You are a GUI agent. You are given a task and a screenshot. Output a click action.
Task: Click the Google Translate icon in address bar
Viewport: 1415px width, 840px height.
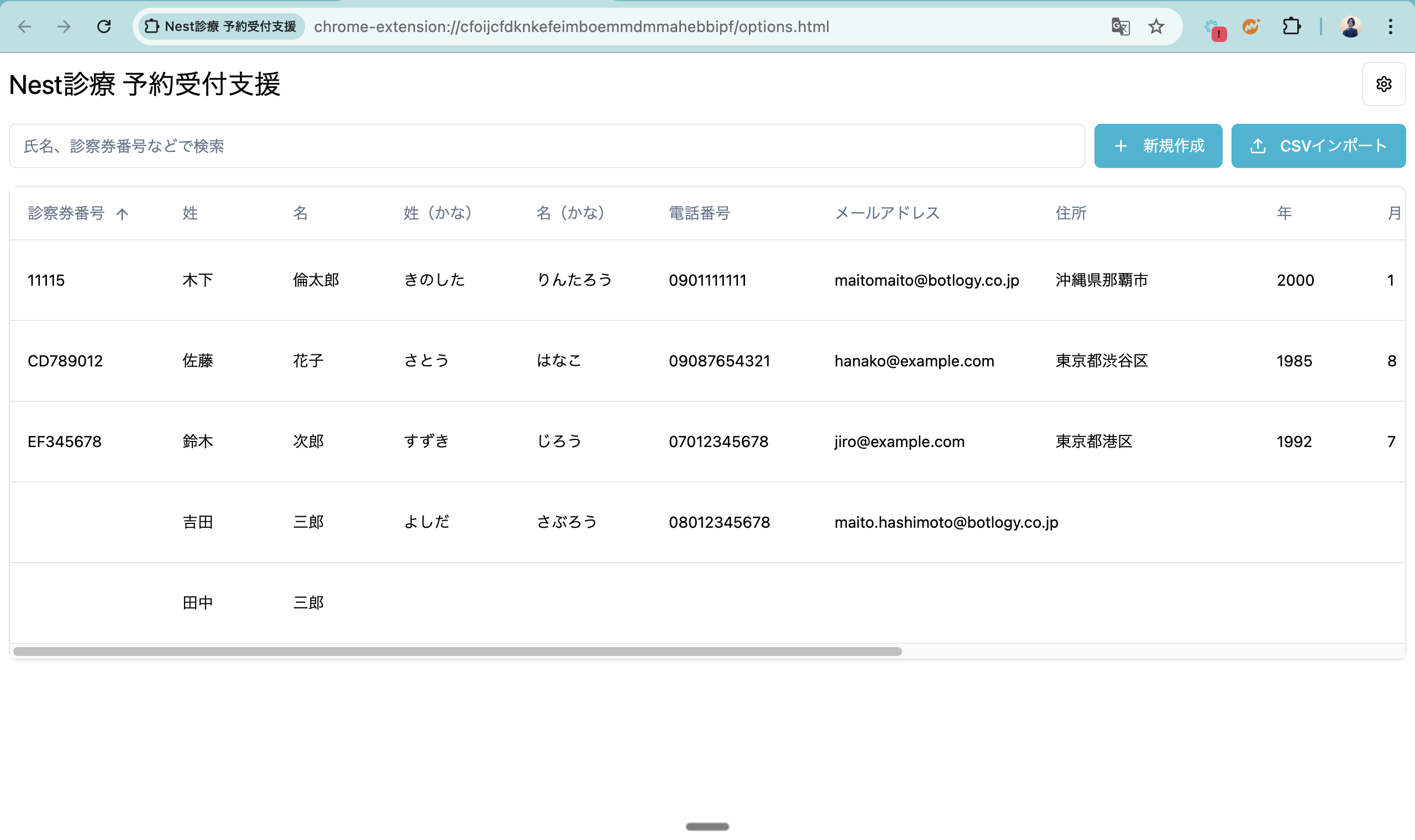tap(1120, 27)
